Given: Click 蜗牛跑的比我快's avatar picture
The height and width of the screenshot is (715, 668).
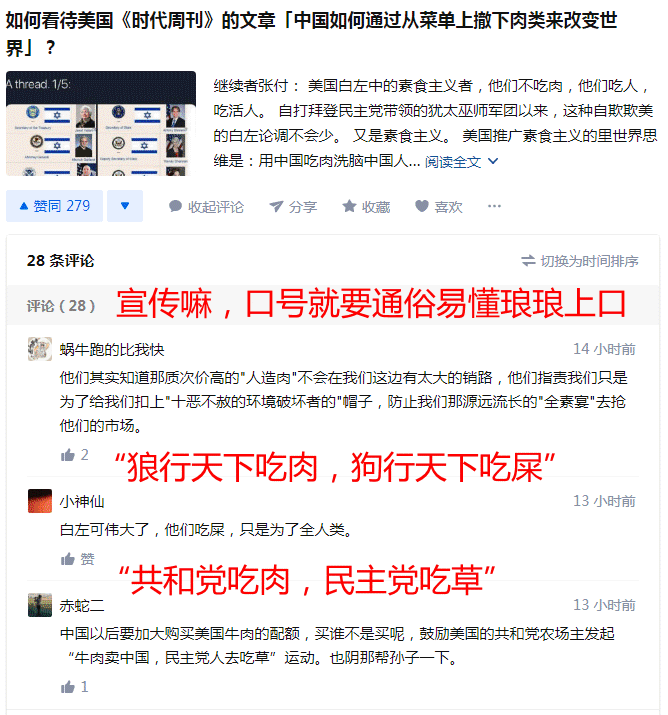Looking at the screenshot, I should [x=40, y=349].
